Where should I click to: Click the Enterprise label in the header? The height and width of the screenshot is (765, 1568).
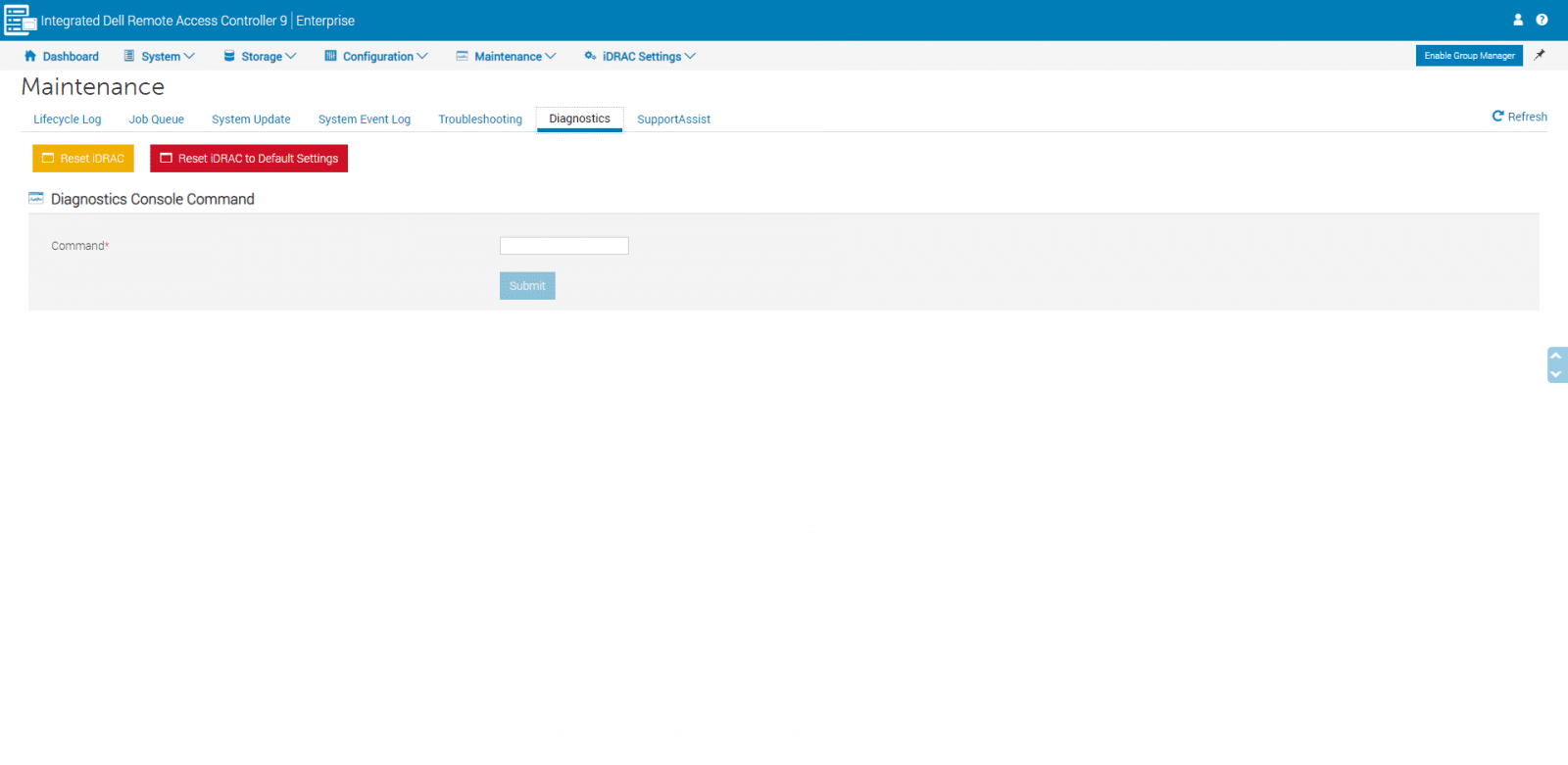[x=325, y=21]
